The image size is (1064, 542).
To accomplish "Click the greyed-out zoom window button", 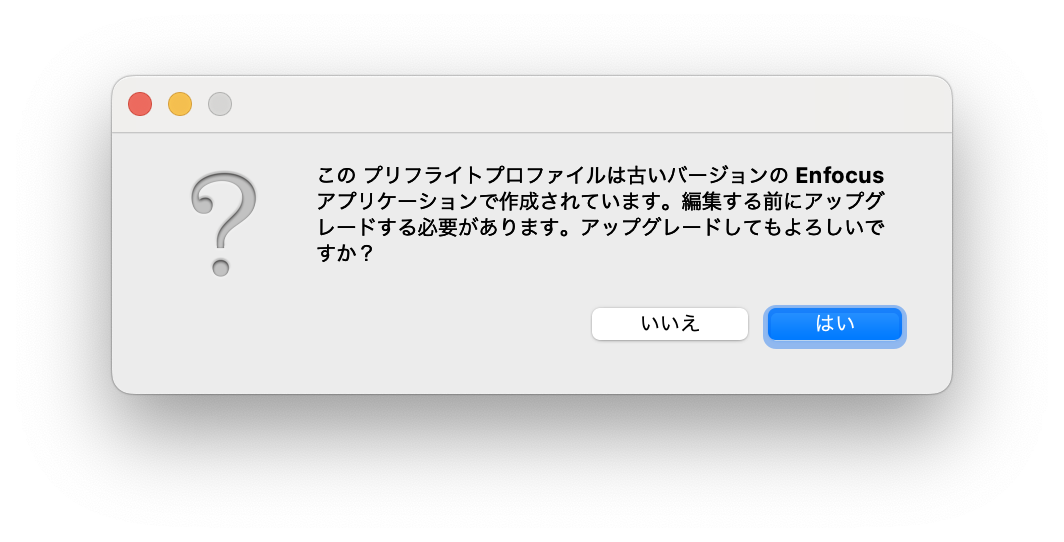I will tap(220, 104).
